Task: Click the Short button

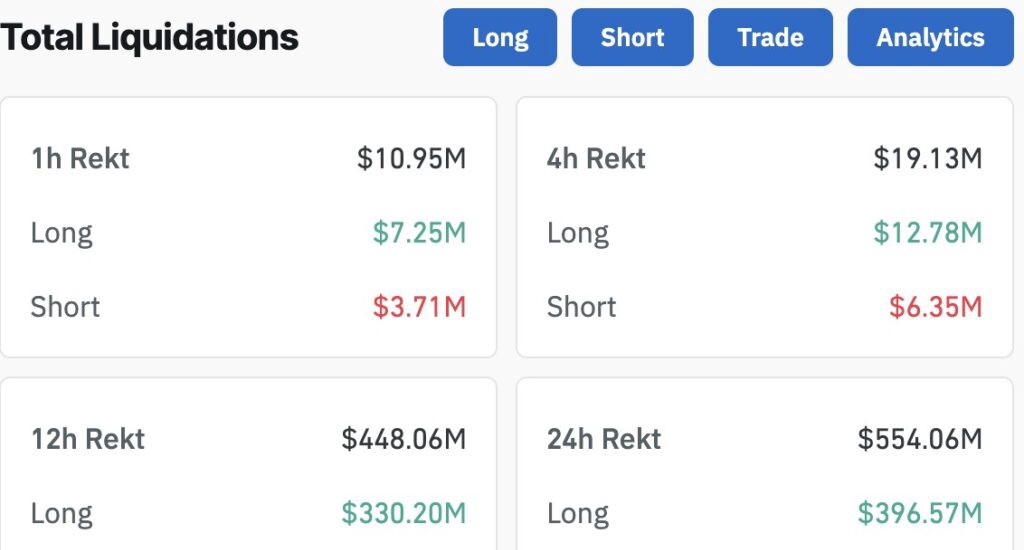Action: (x=632, y=38)
